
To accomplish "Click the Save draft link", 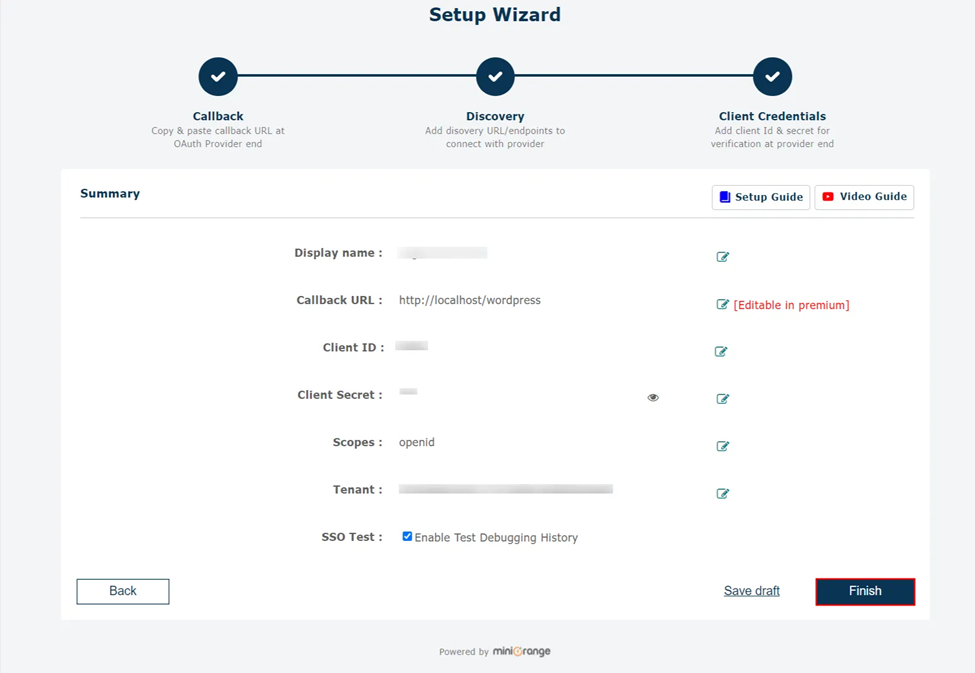I will point(751,591).
